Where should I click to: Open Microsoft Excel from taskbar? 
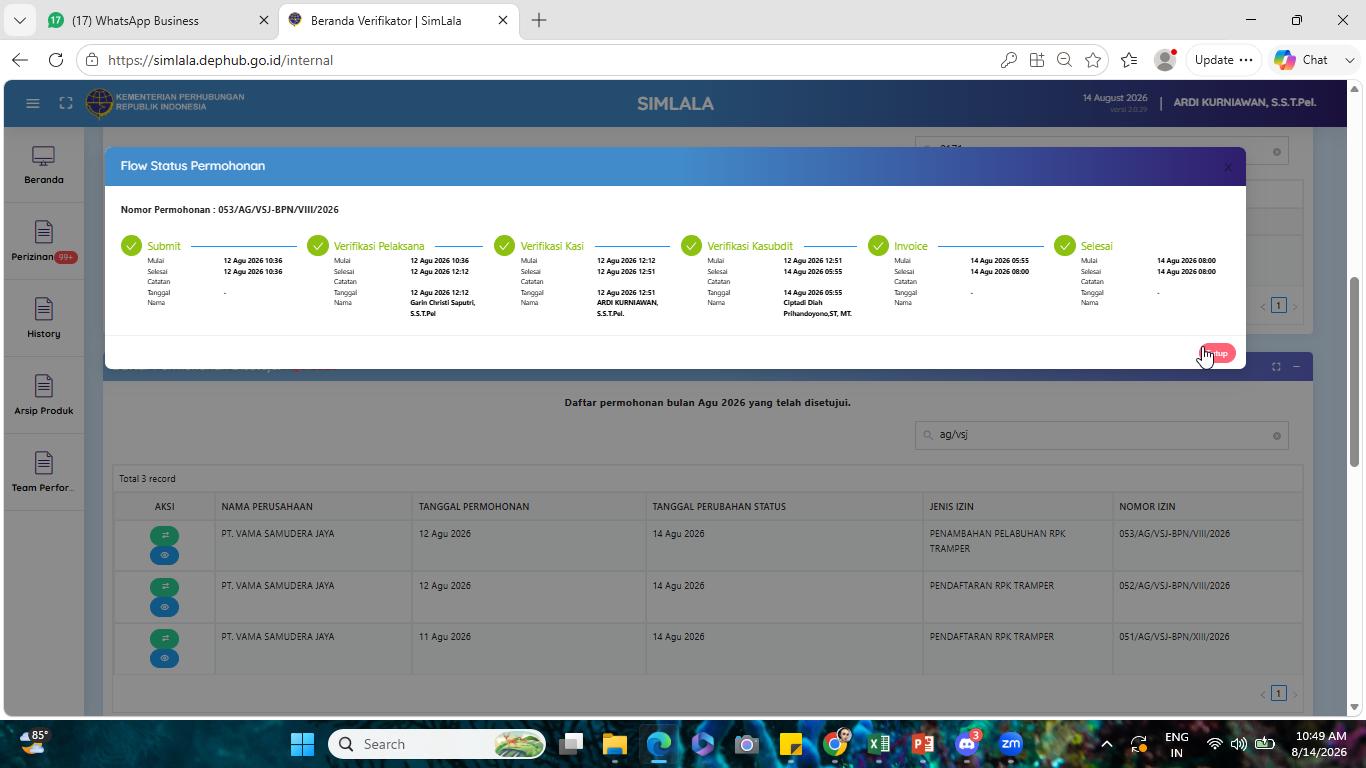tap(879, 744)
